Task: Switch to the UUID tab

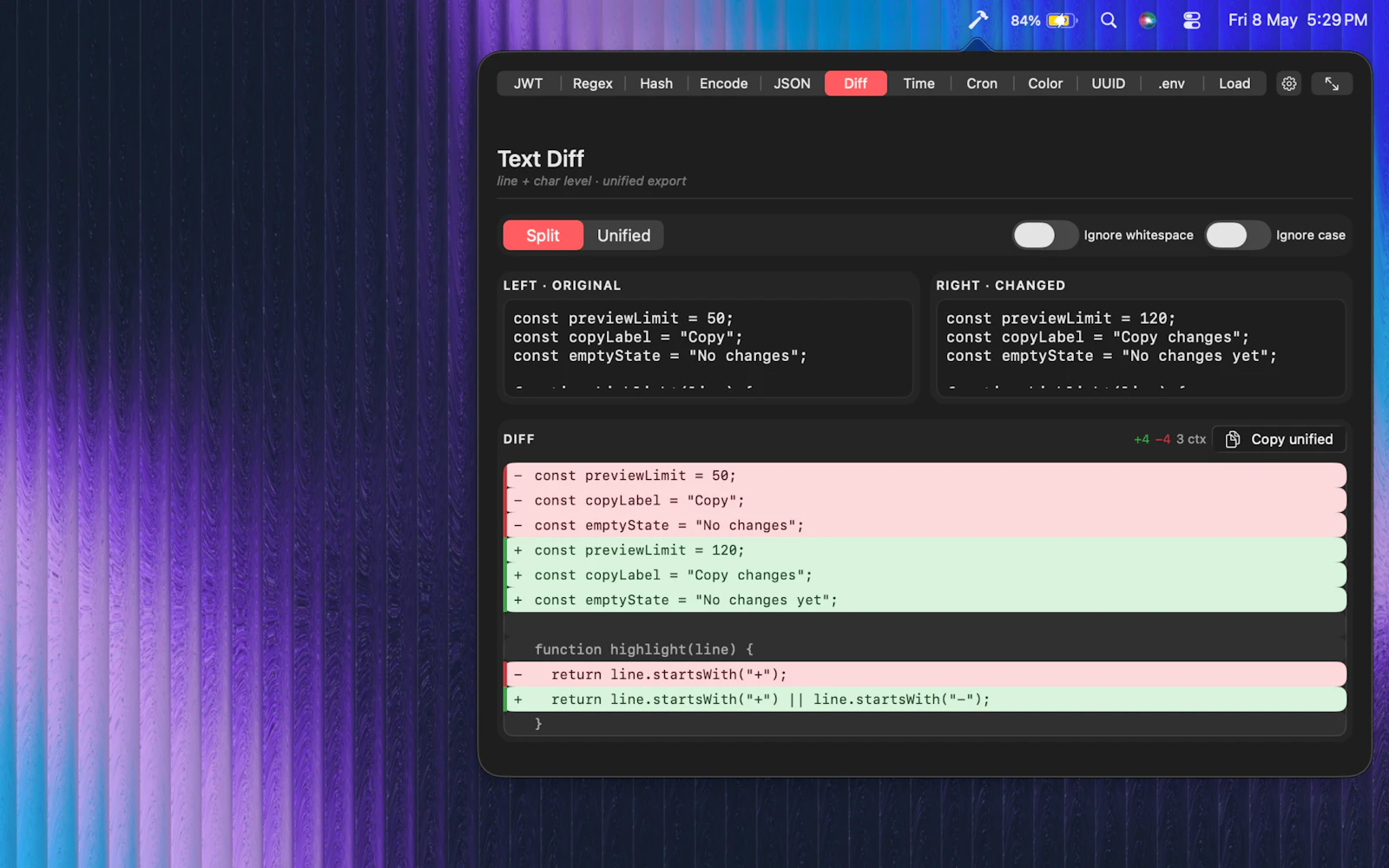Action: tap(1109, 83)
